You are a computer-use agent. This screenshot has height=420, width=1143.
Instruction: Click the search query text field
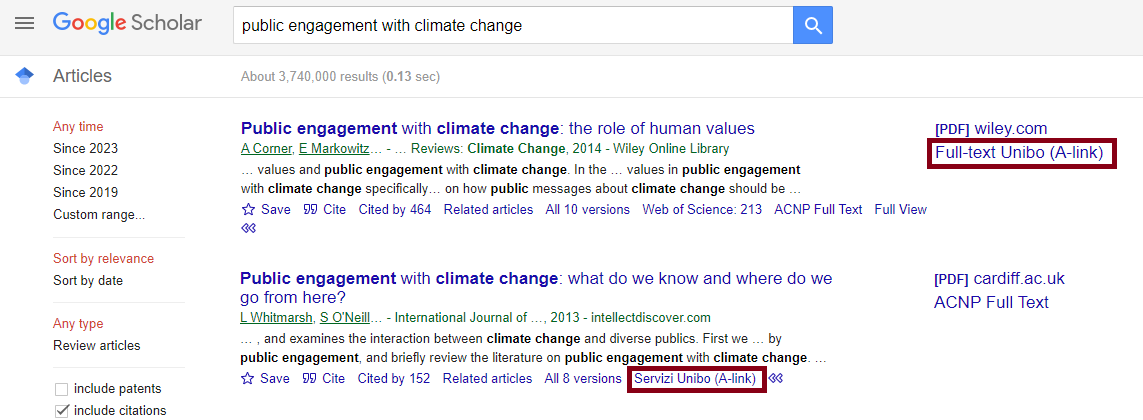(x=512, y=25)
